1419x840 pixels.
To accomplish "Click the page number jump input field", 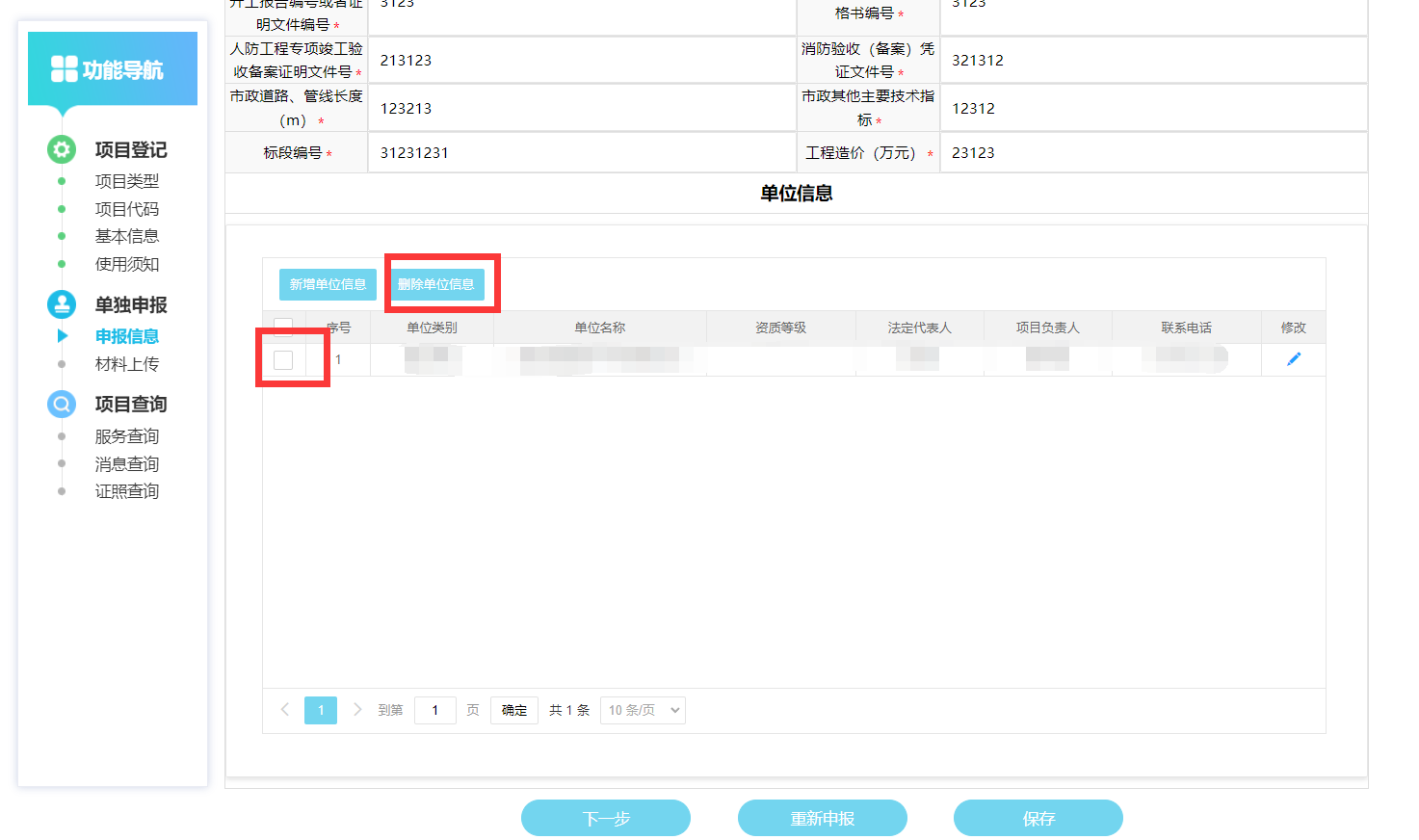I will pos(434,710).
